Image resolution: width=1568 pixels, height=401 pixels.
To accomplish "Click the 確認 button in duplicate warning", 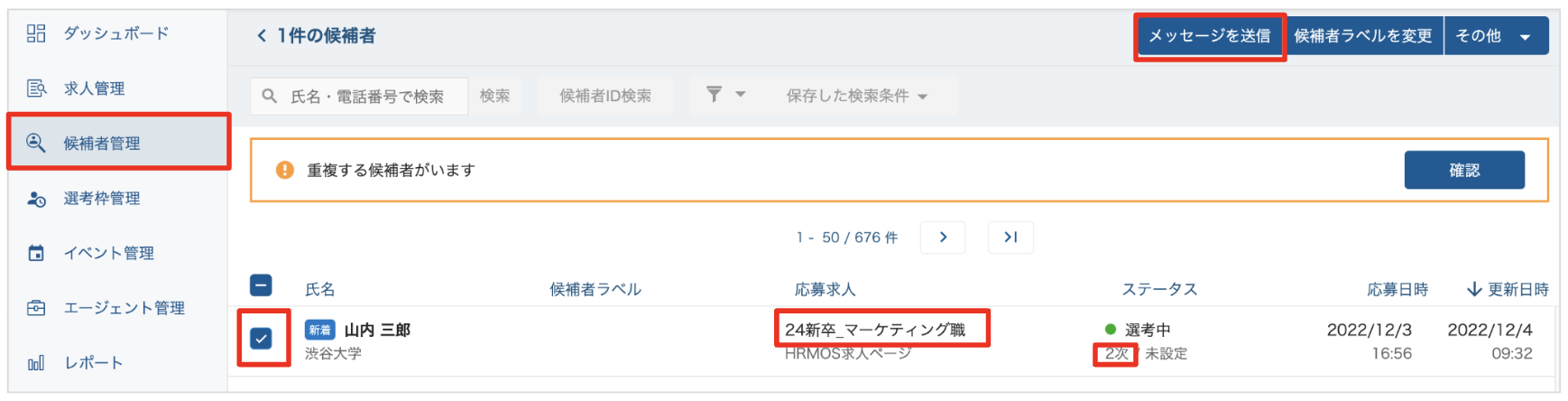I will 1463,170.
